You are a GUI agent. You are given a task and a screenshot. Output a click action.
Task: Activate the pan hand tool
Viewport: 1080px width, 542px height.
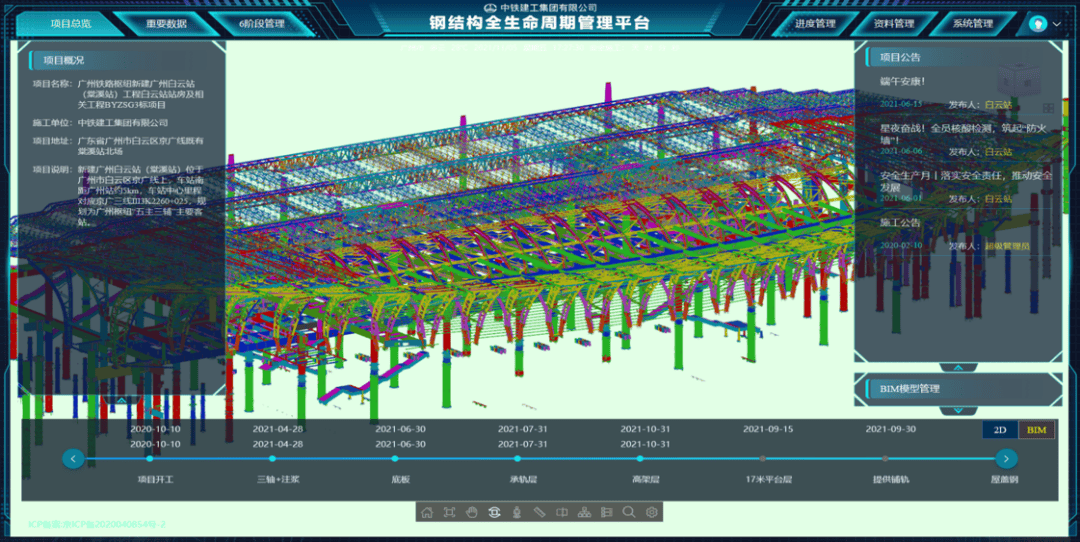(471, 512)
